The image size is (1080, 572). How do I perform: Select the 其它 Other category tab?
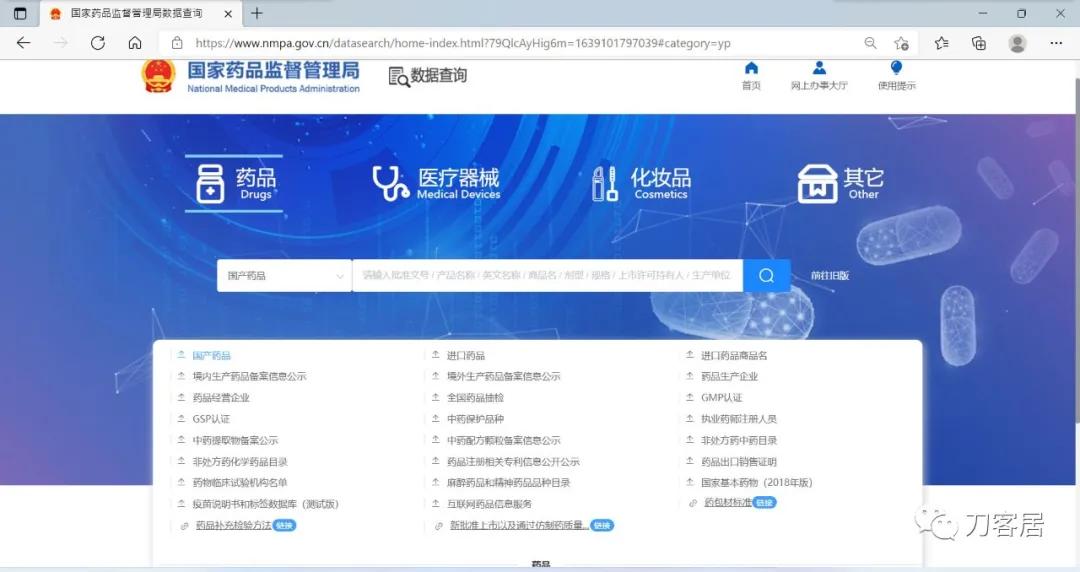[840, 183]
